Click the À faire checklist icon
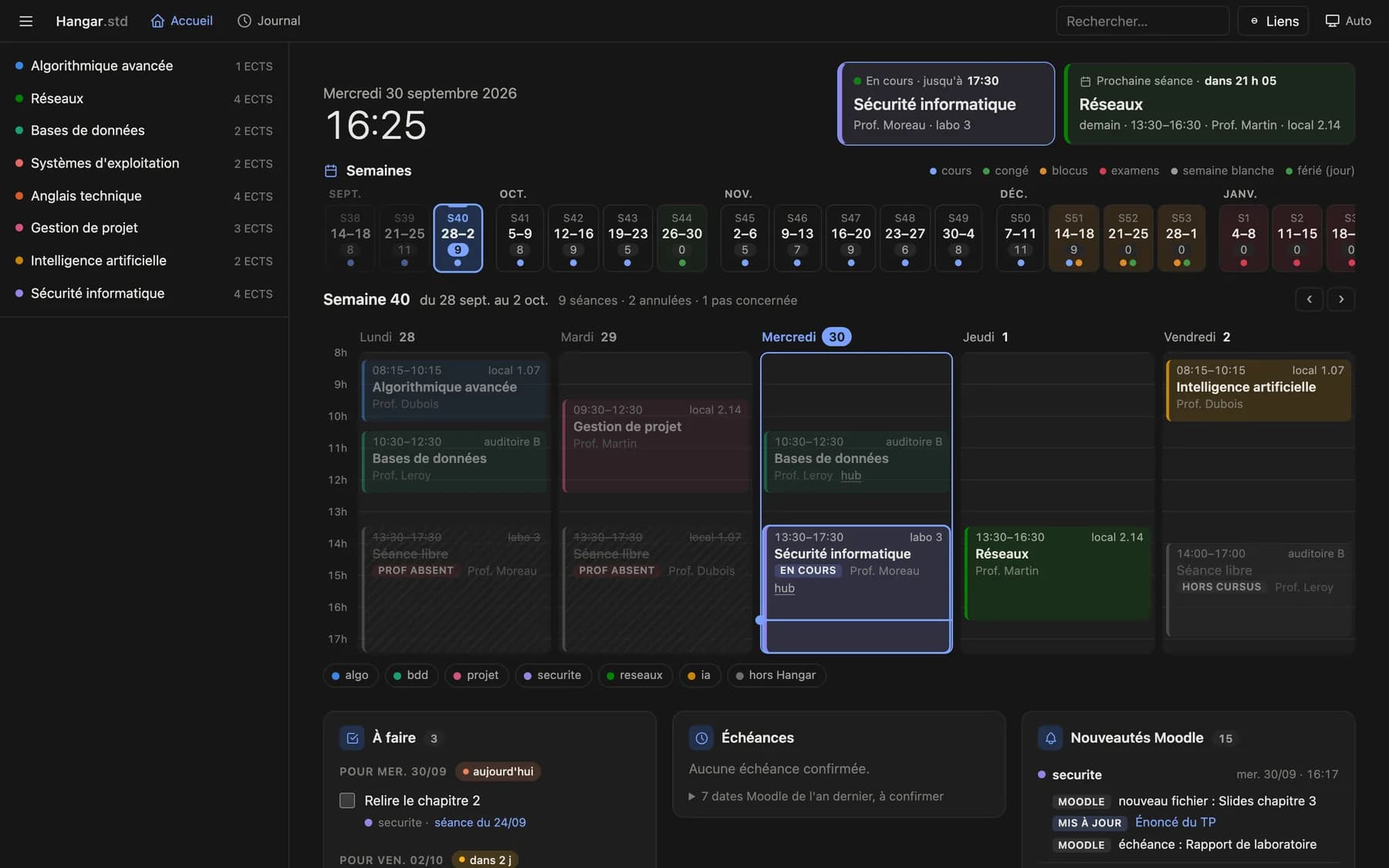Viewport: 1389px width, 868px height. [352, 738]
